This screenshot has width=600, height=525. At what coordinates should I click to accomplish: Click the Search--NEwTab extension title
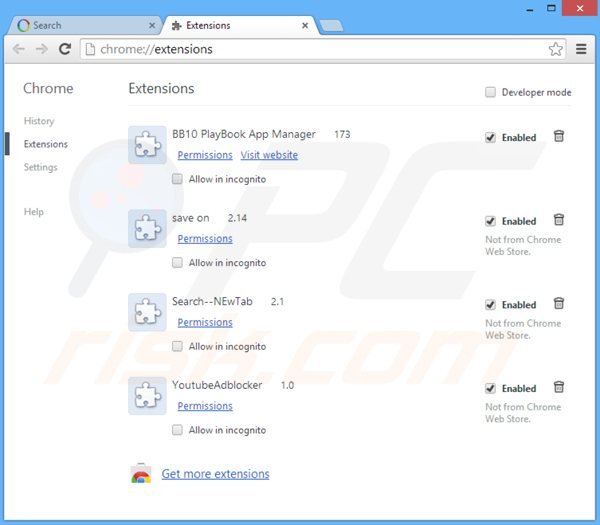(212, 302)
